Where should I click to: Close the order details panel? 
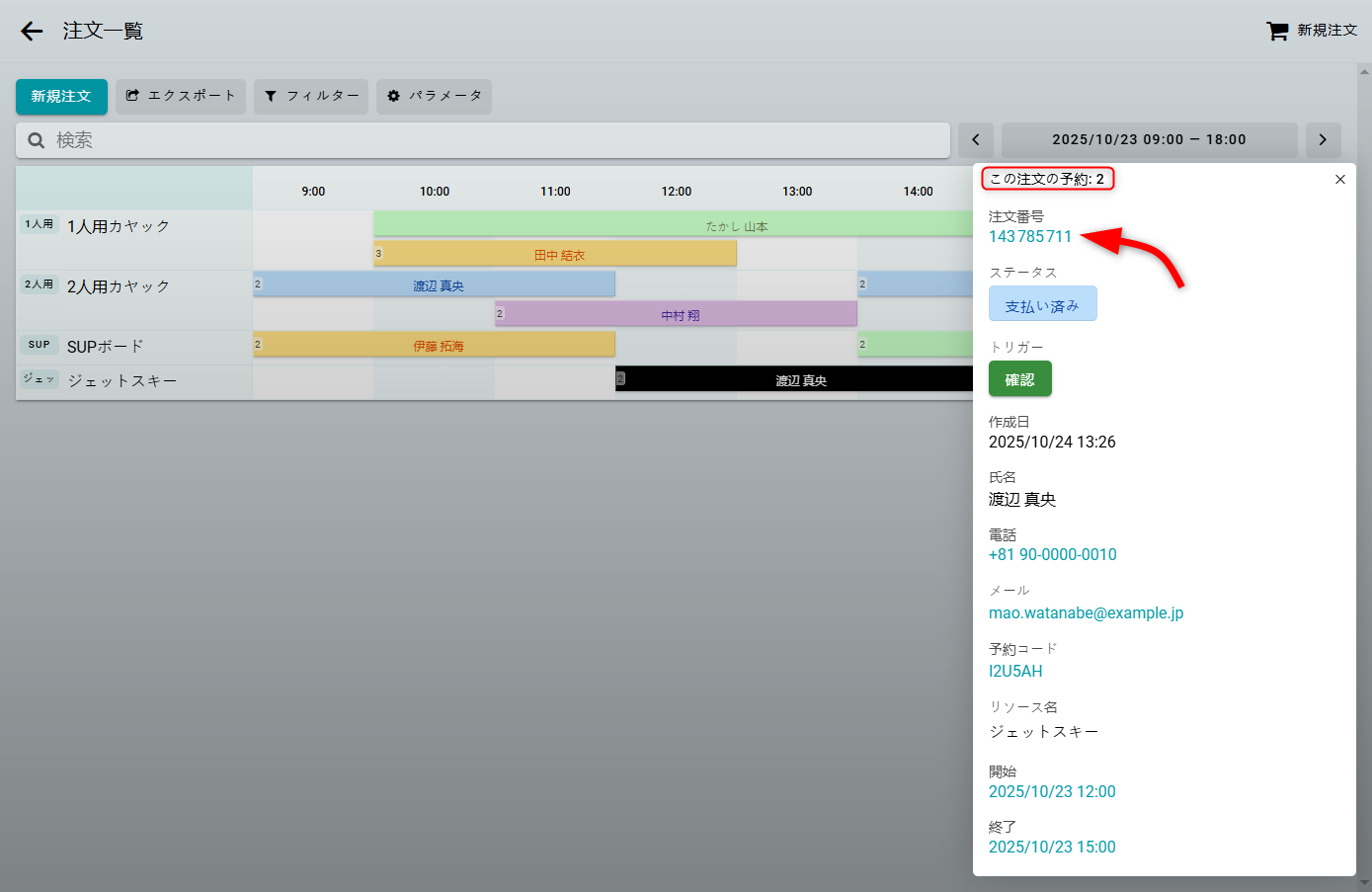[x=1340, y=179]
